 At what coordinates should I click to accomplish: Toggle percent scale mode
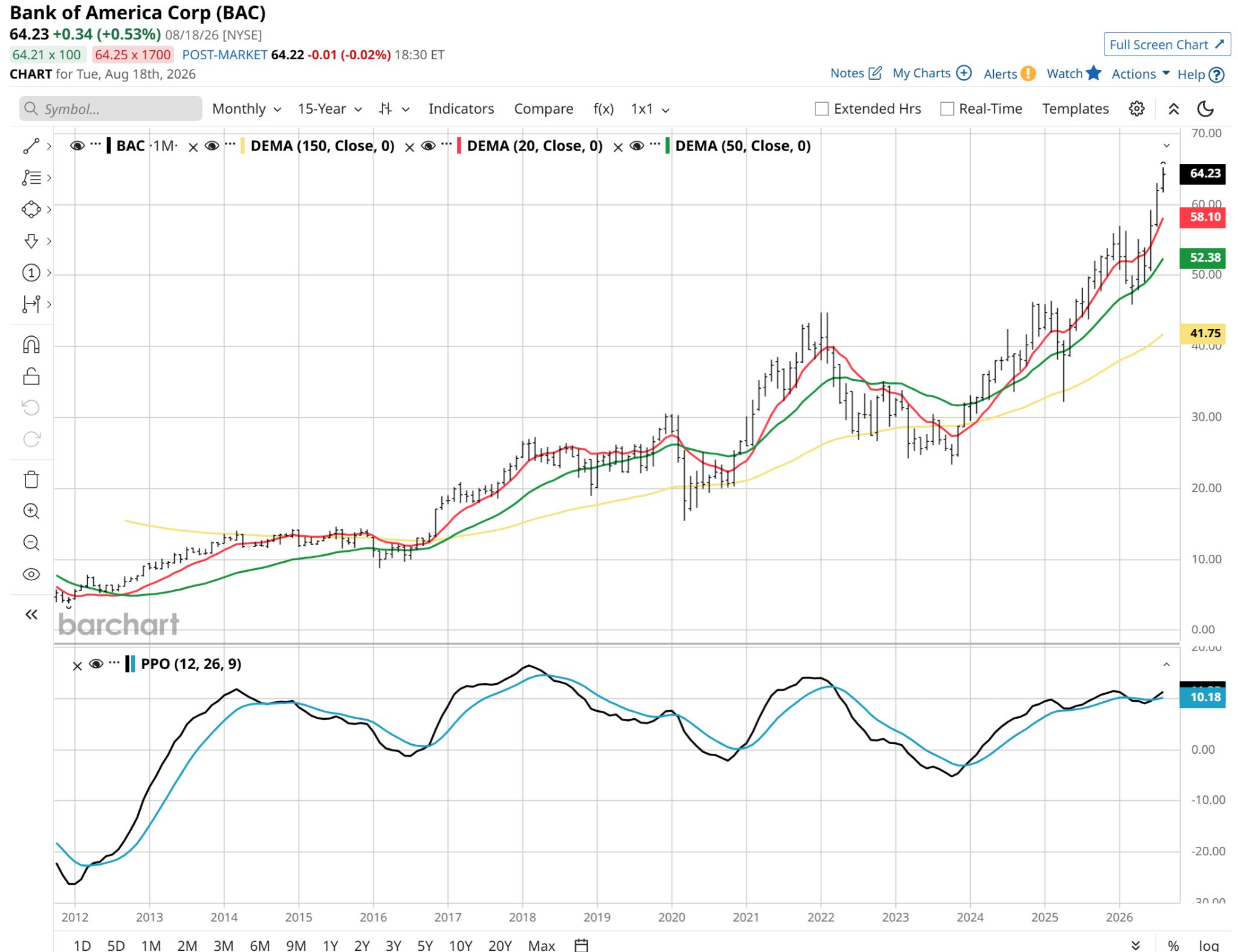coord(1173,945)
